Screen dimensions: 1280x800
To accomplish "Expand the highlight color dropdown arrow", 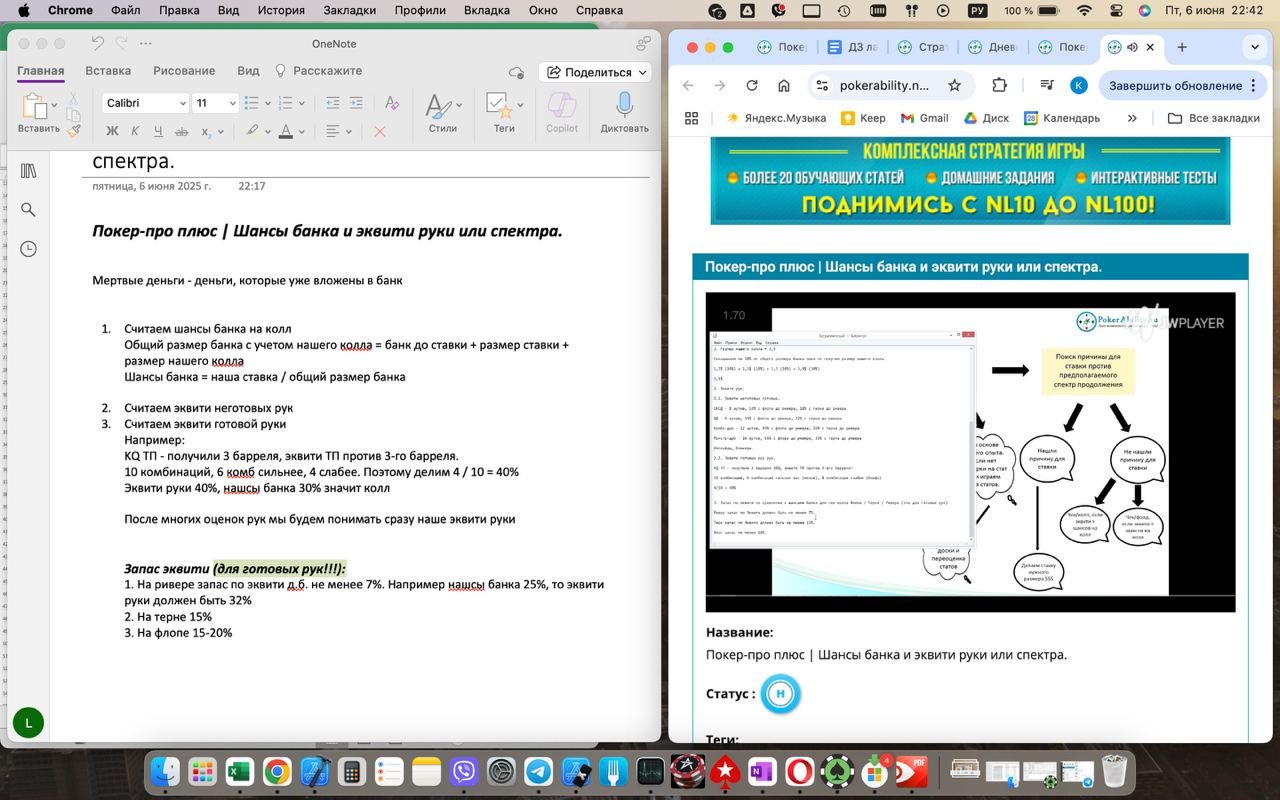I will click(x=268, y=131).
